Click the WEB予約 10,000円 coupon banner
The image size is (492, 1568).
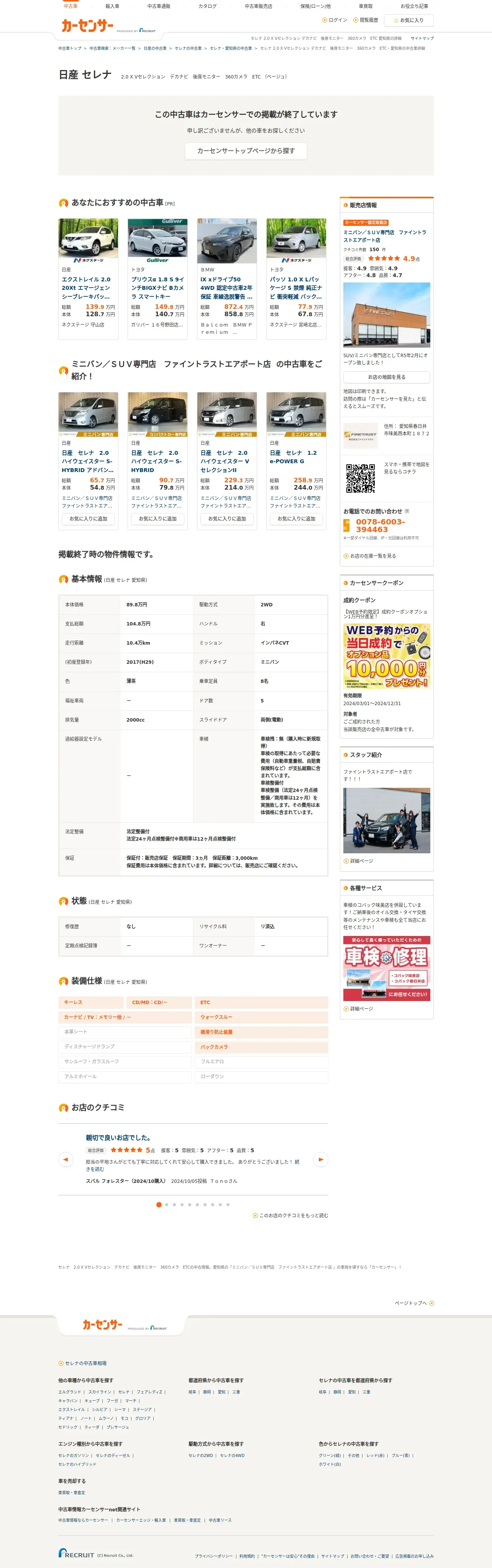[387, 656]
